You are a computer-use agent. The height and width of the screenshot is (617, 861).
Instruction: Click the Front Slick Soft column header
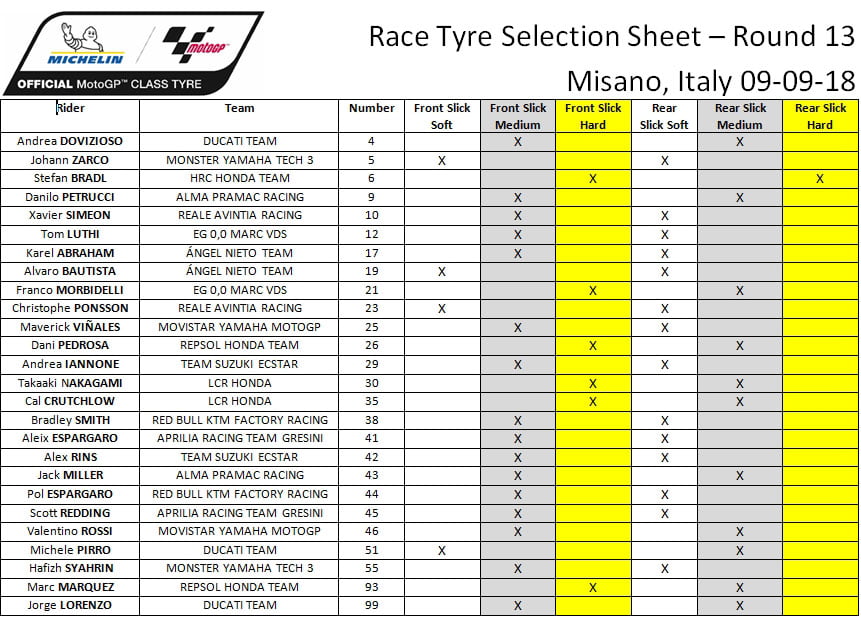click(x=442, y=116)
